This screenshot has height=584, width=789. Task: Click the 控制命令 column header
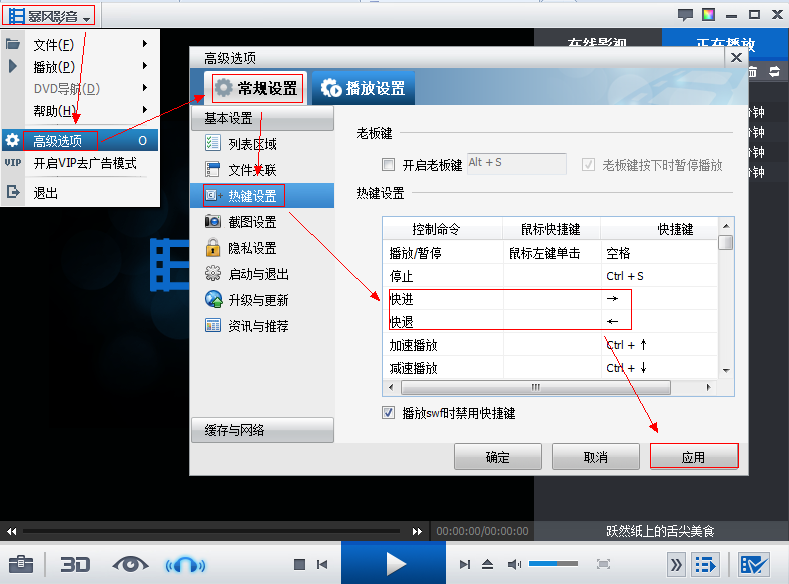(443, 229)
